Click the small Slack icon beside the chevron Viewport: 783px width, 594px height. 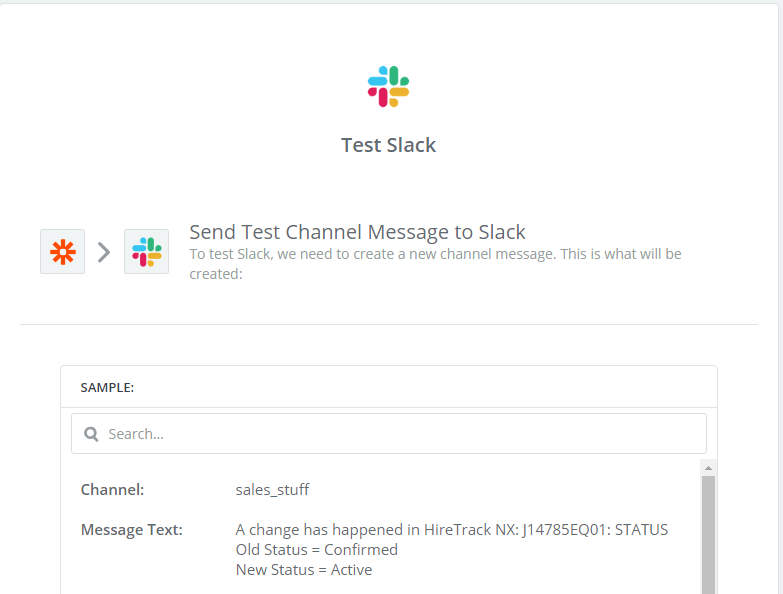tap(146, 252)
